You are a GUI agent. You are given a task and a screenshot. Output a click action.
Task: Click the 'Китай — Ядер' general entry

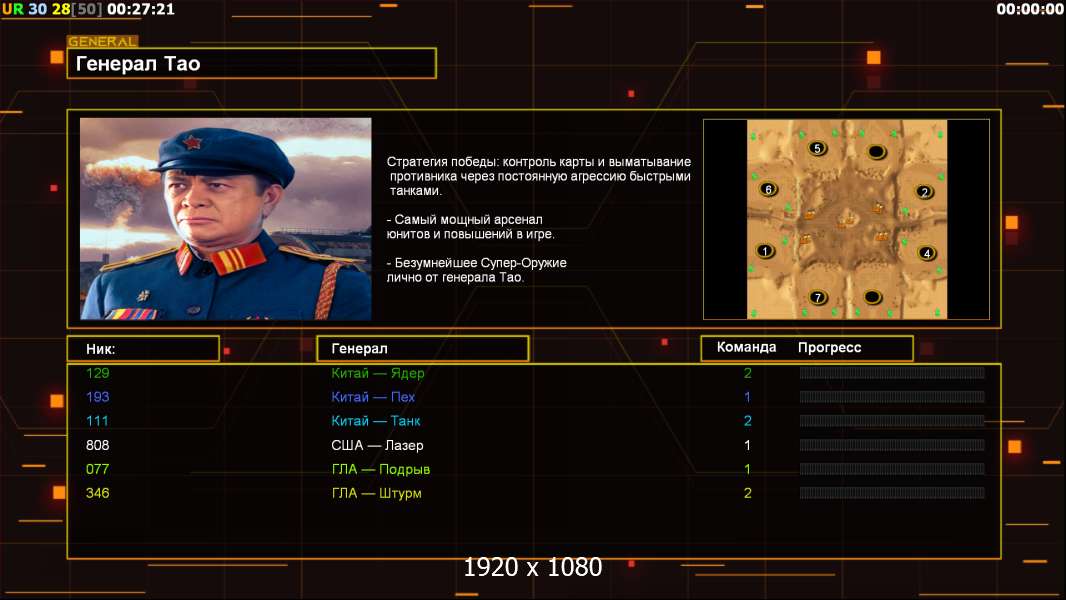[378, 373]
